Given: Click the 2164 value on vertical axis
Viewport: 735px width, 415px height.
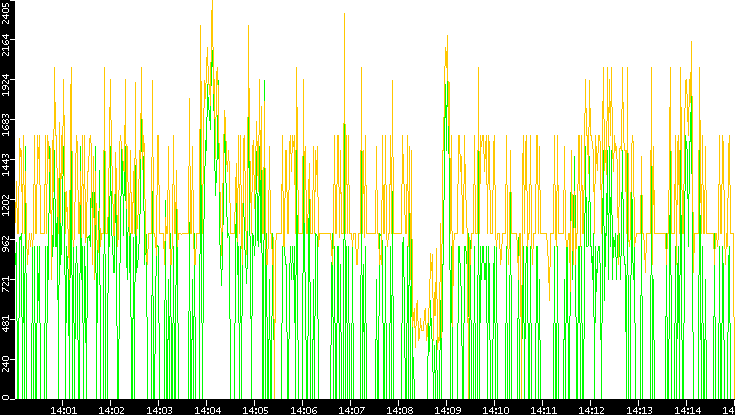Looking at the screenshot, I should coord(6,46).
